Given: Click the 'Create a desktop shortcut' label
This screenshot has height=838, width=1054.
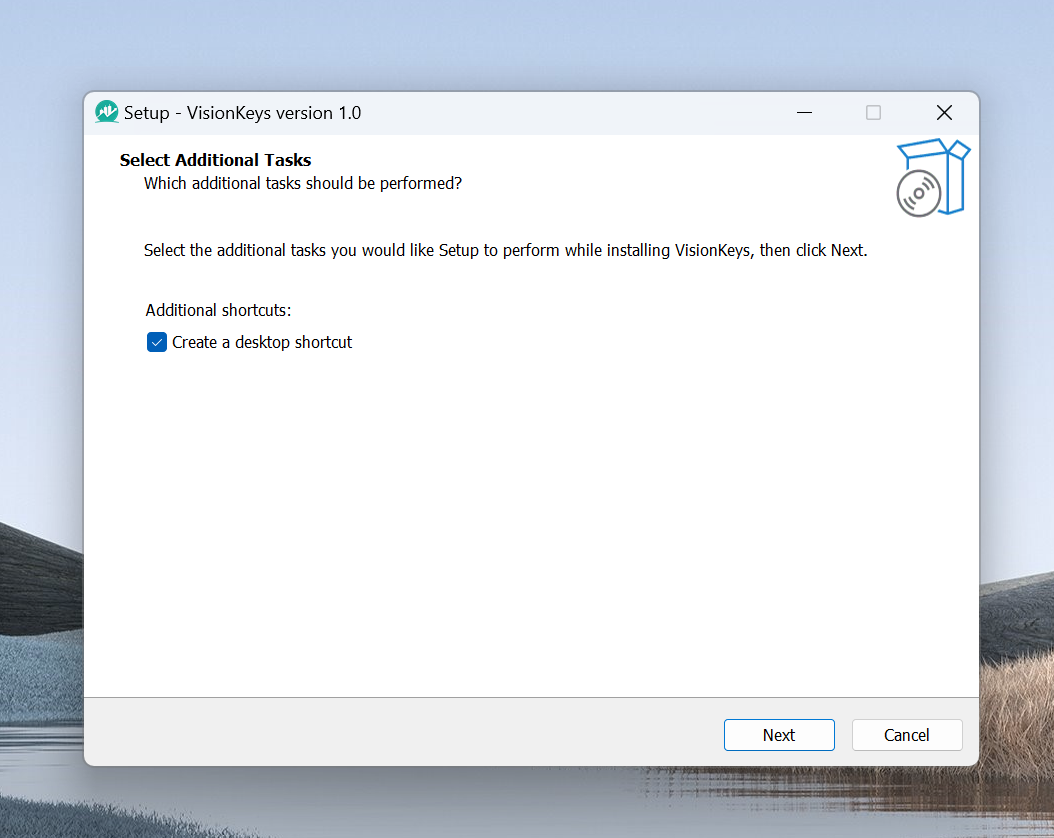Looking at the screenshot, I should coord(262,342).
